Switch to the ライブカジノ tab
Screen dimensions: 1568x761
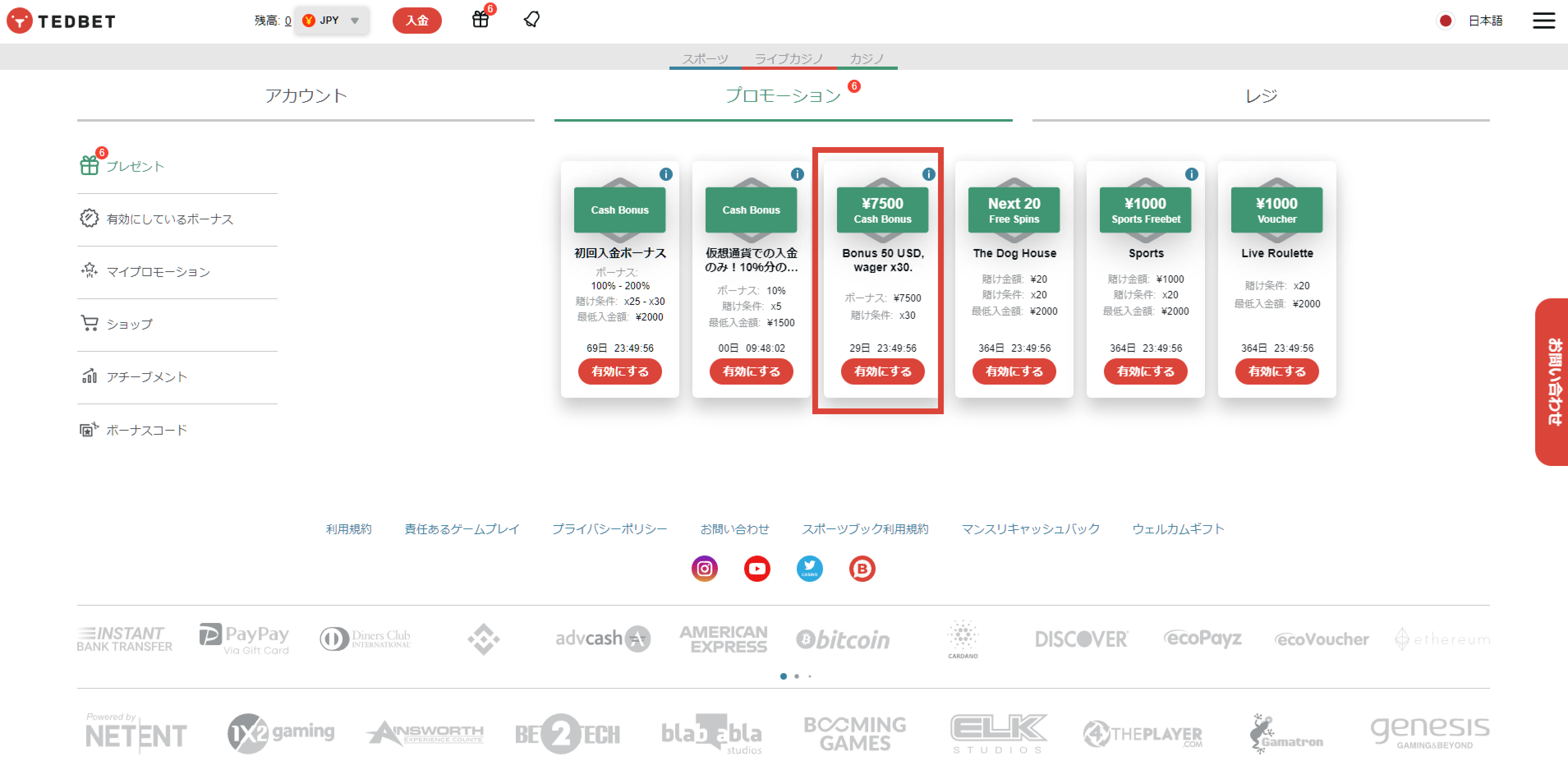(789, 58)
